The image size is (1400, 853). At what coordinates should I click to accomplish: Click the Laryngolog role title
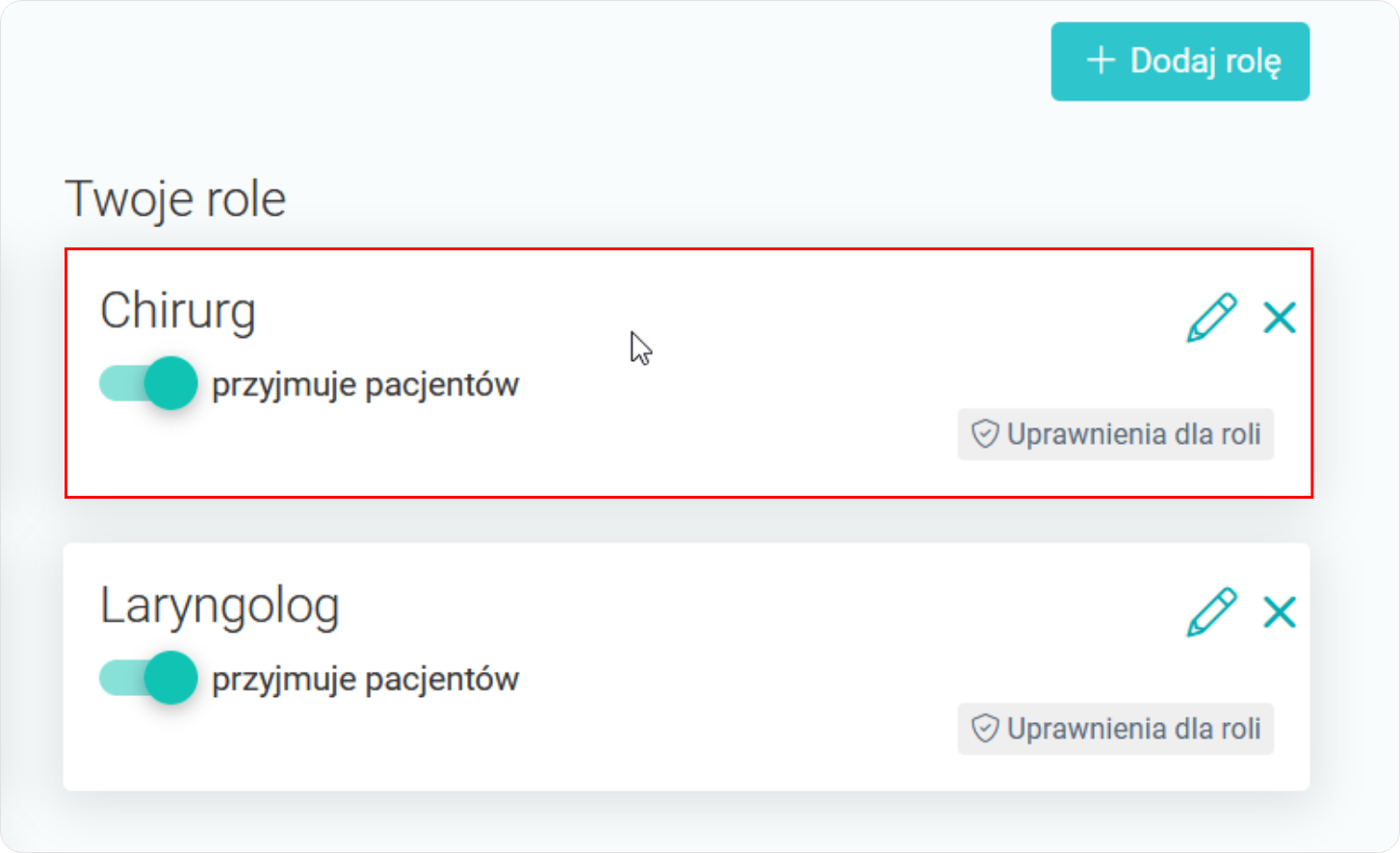220,606
